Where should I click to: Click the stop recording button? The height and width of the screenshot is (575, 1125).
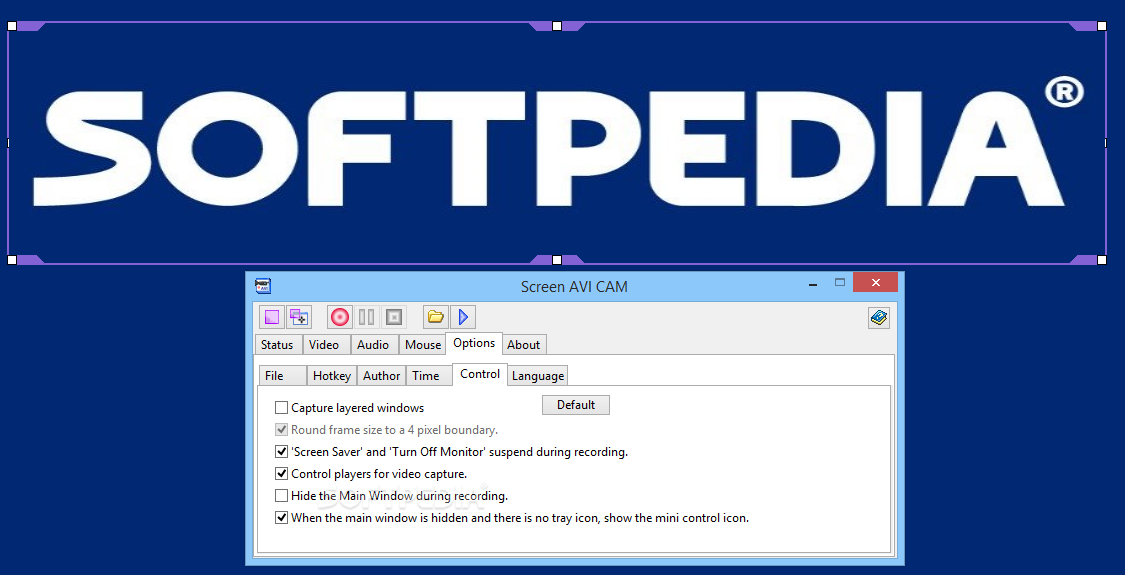(393, 317)
